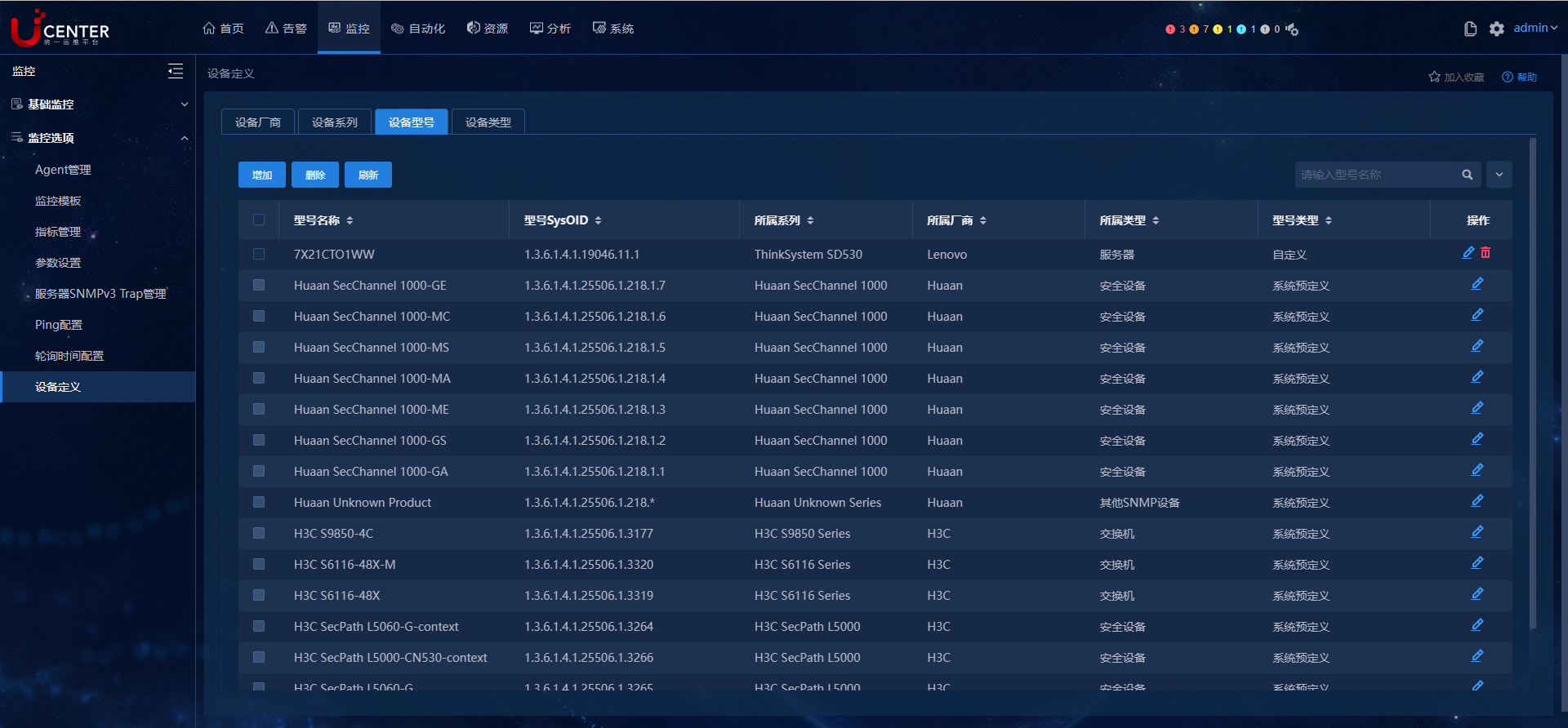Click the 删除 button
The width and height of the screenshot is (1568, 728).
[315, 175]
